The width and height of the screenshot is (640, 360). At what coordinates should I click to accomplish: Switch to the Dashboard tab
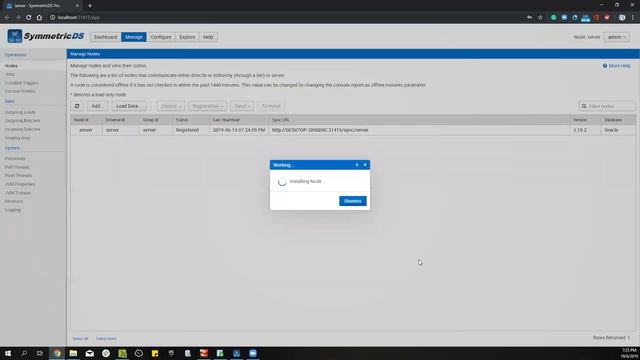point(105,37)
